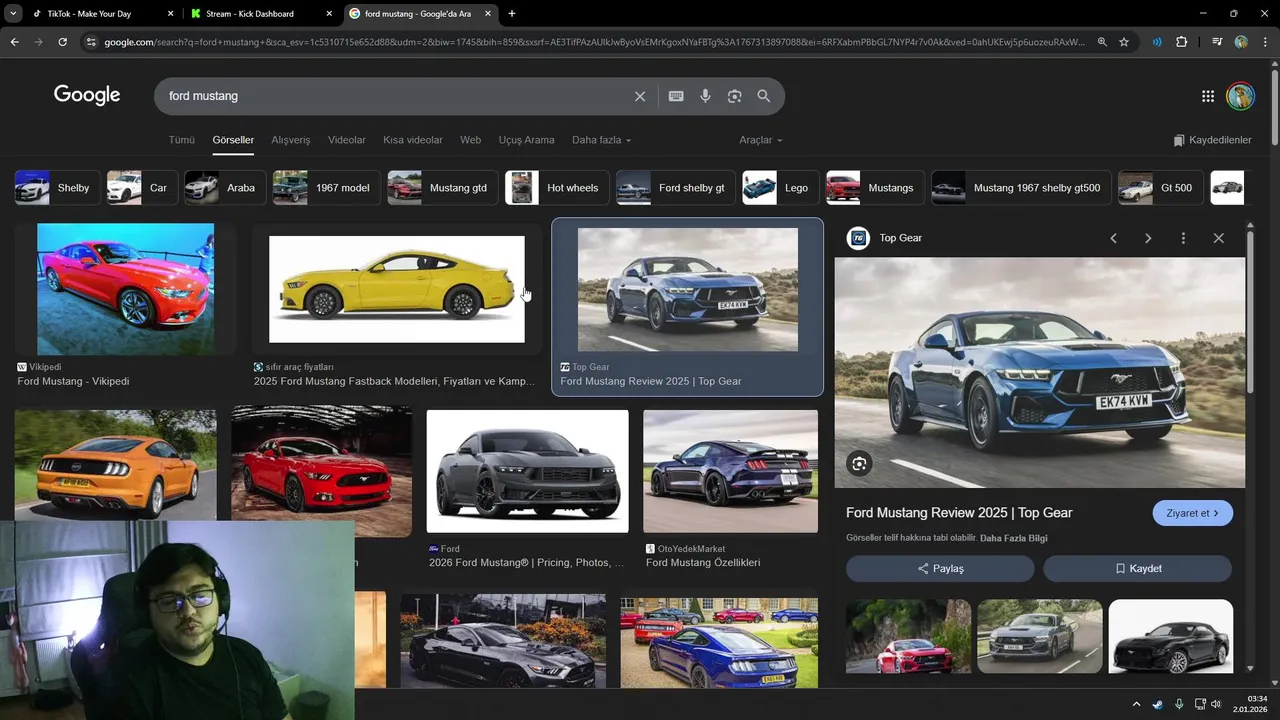Filter by the Lego chip
This screenshot has width=1280, height=720.
tap(779, 188)
